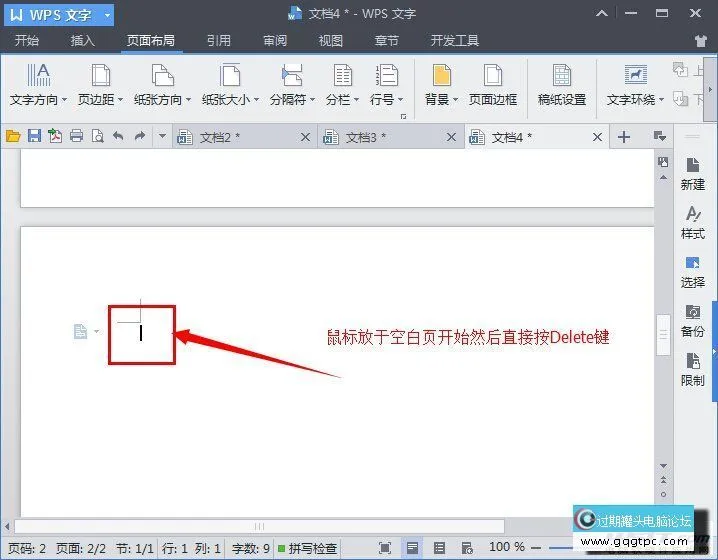Open the document tab list dropdown
Viewport: 718px width, 560px height.
(659, 136)
